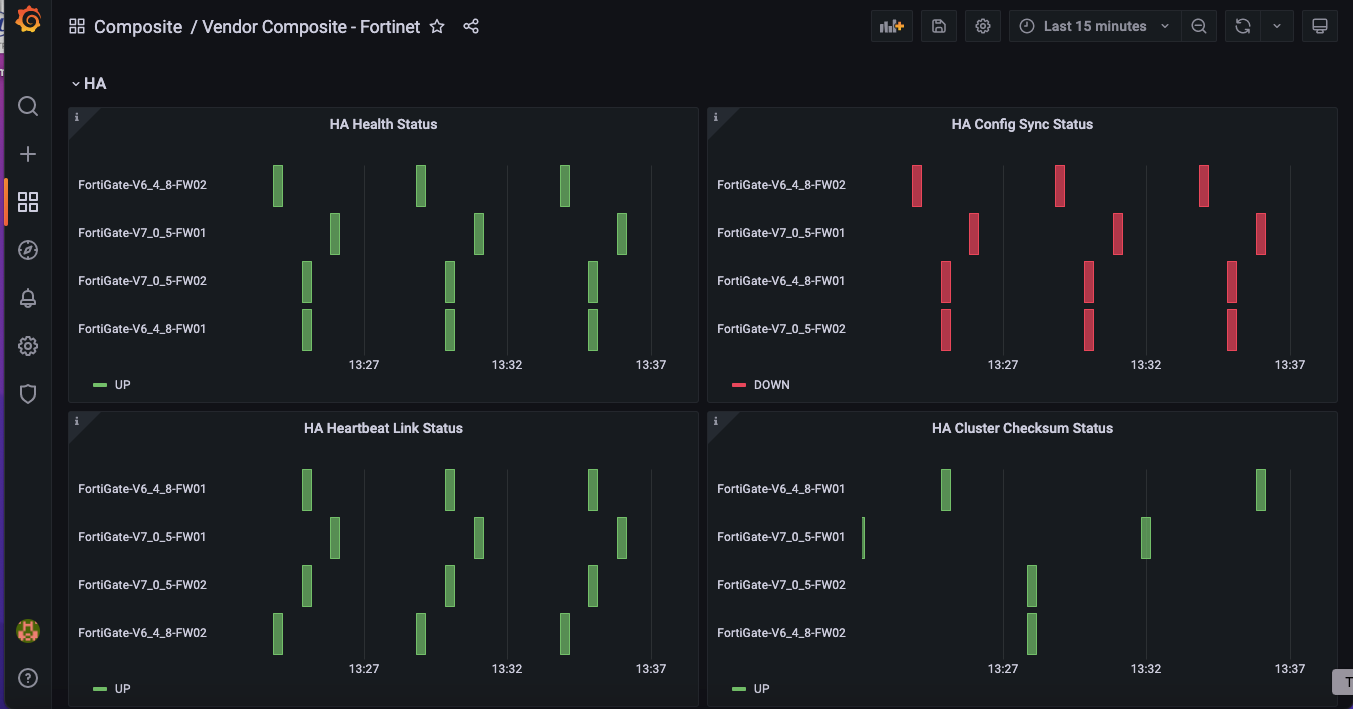The image size is (1353, 709).
Task: Collapse the HA row
Action: (x=89, y=84)
